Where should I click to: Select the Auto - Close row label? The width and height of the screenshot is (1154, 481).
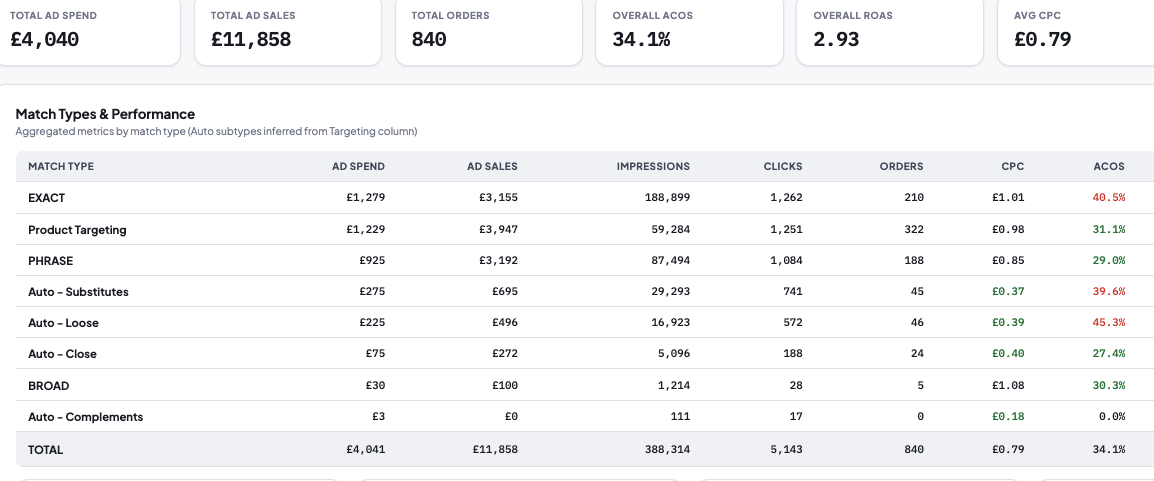tap(63, 354)
